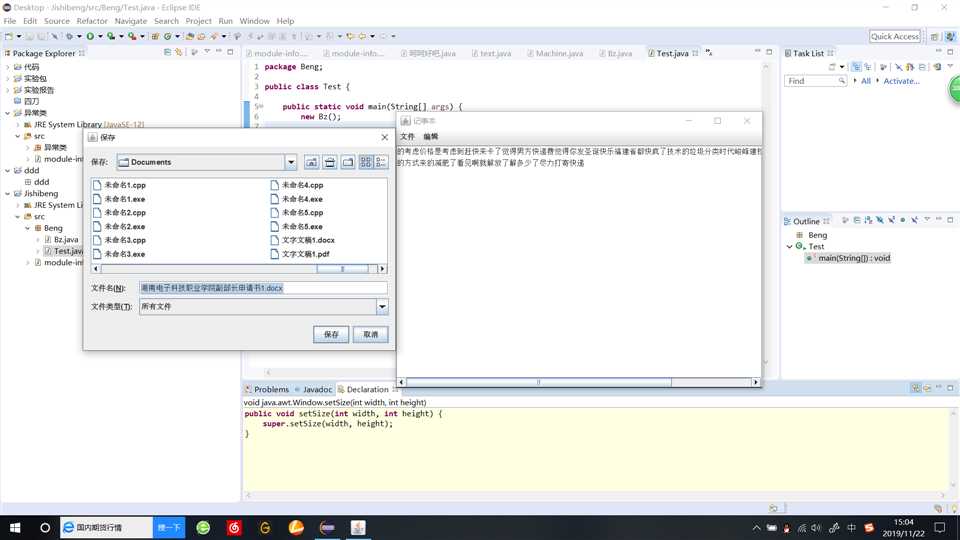Toggle Categorized view in Task List
960x540 pixels.
pyautogui.click(x=856, y=67)
